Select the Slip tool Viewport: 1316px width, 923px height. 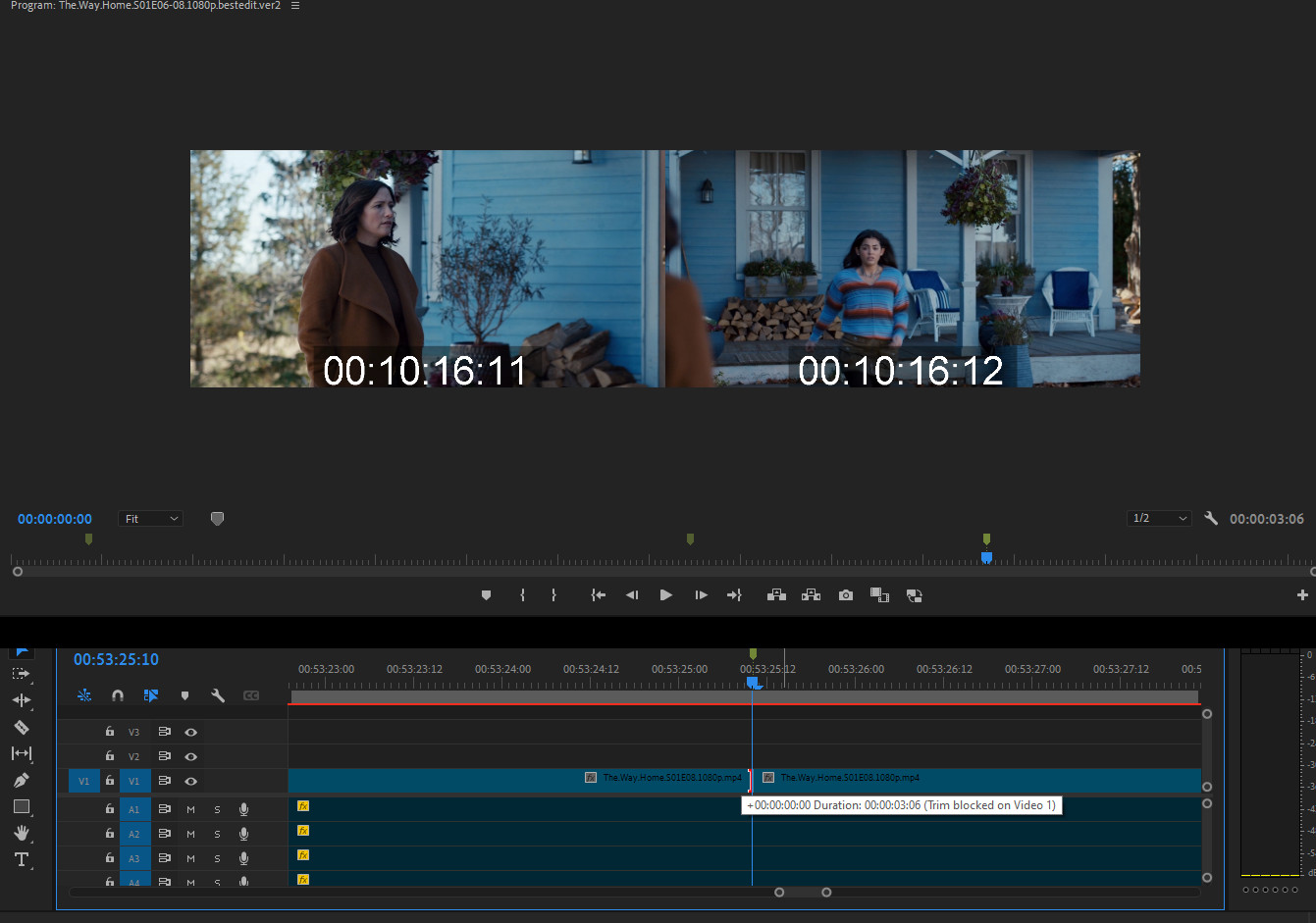21,753
